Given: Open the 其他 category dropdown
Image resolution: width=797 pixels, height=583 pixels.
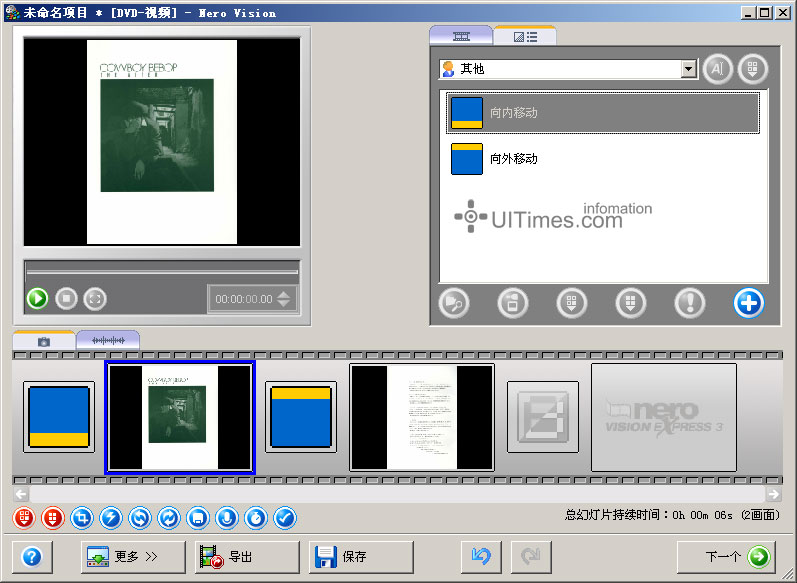Looking at the screenshot, I should point(568,69).
